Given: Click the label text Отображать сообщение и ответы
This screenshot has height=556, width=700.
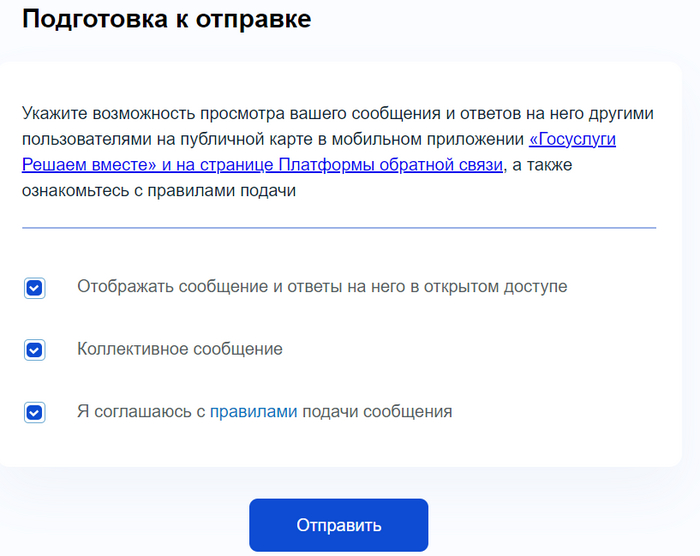Looking at the screenshot, I should (200, 287).
